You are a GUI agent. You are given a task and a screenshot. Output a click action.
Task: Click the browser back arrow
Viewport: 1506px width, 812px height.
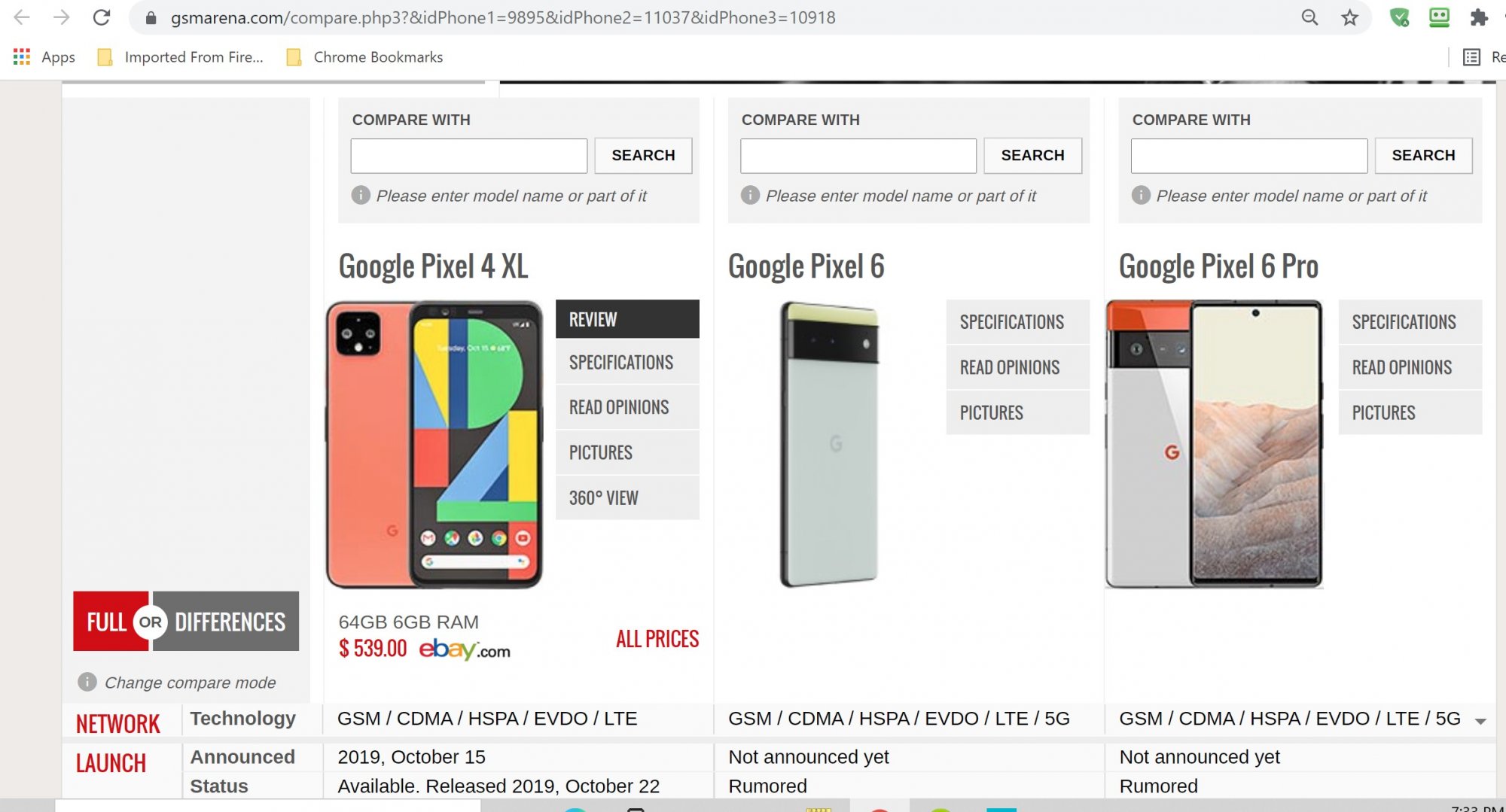point(22,17)
